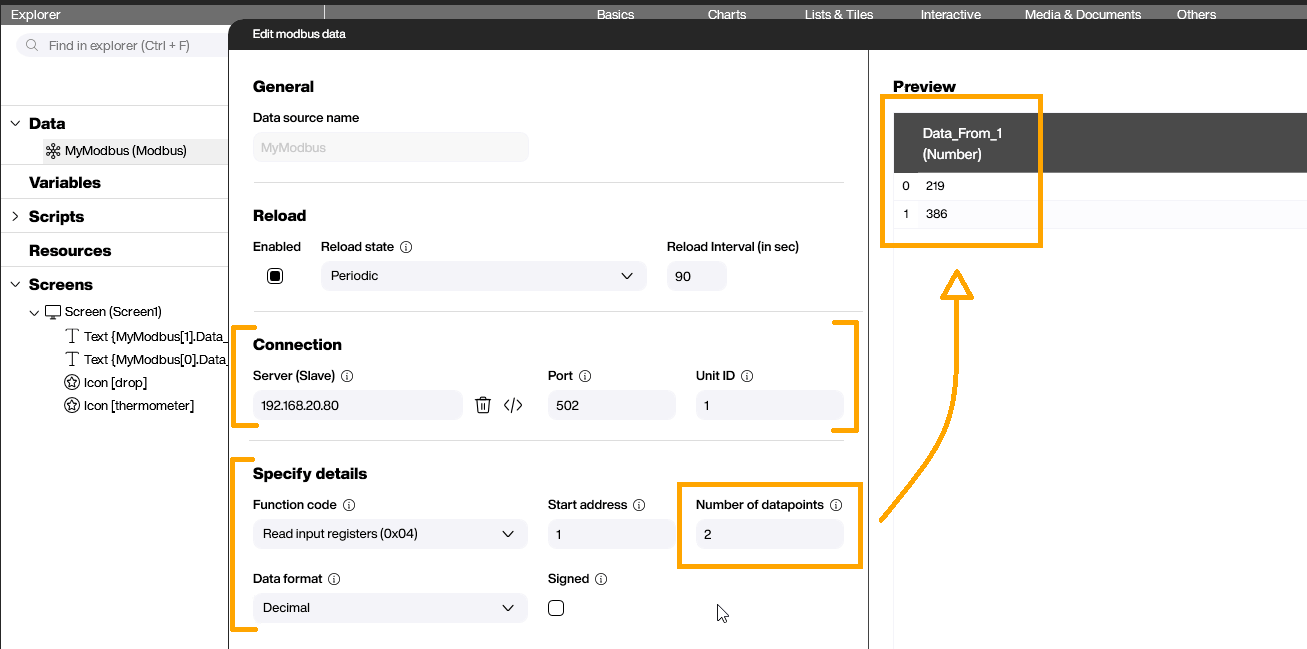Collapse the Data section in Explorer
Viewport: 1307px width, 649px height.
(x=15, y=124)
